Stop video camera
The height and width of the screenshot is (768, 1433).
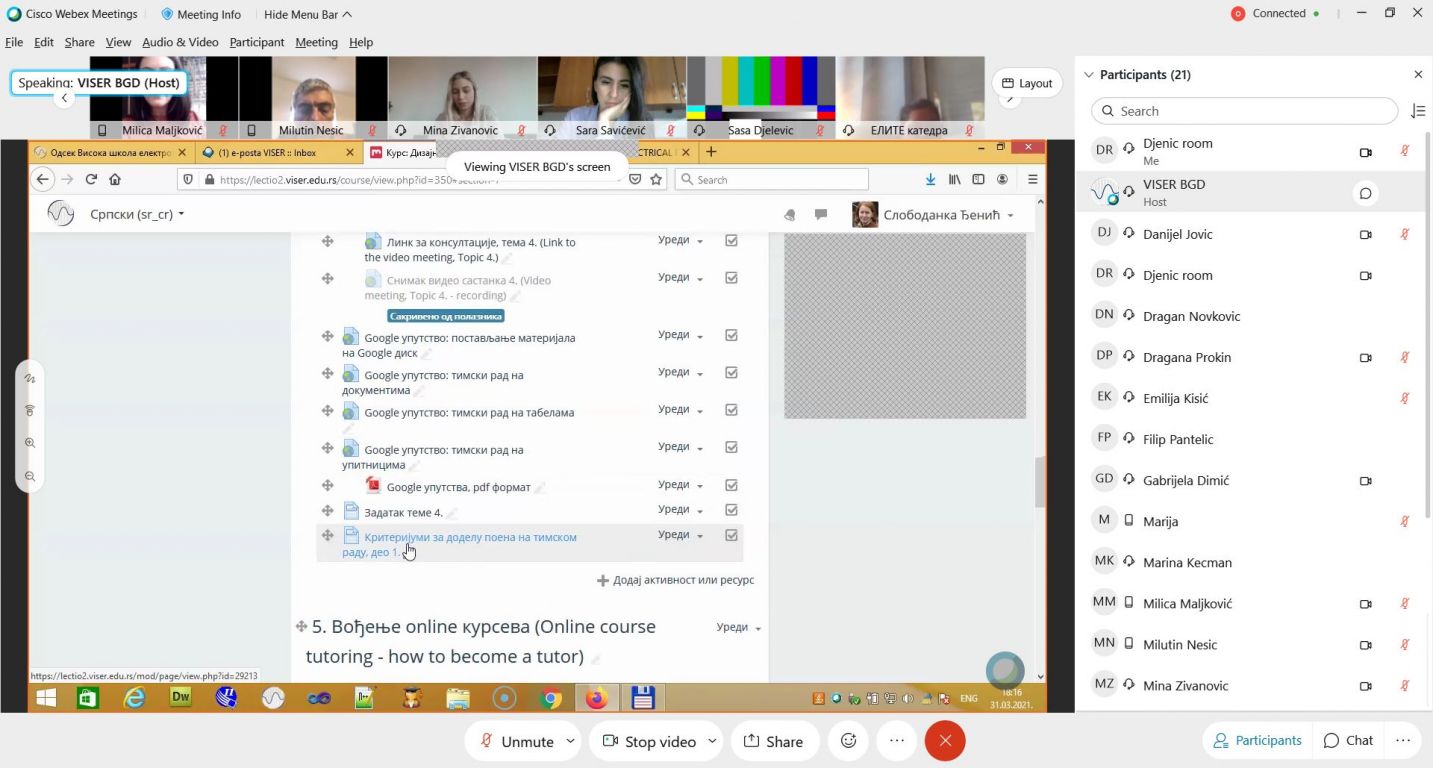[x=648, y=741]
